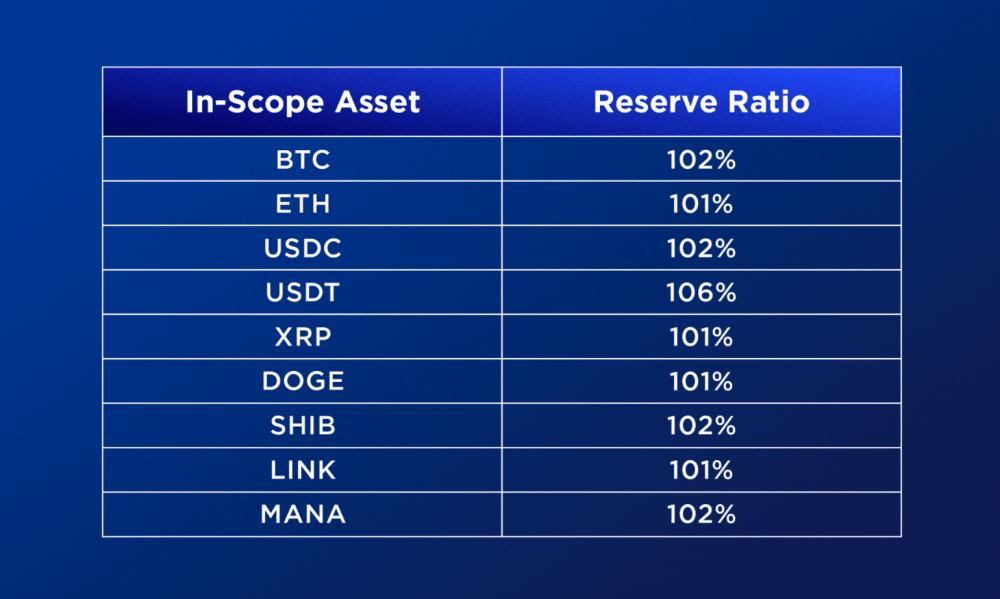Image resolution: width=1000 pixels, height=599 pixels.
Task: Click ETH's 101% reserve ratio value
Action: pos(702,204)
